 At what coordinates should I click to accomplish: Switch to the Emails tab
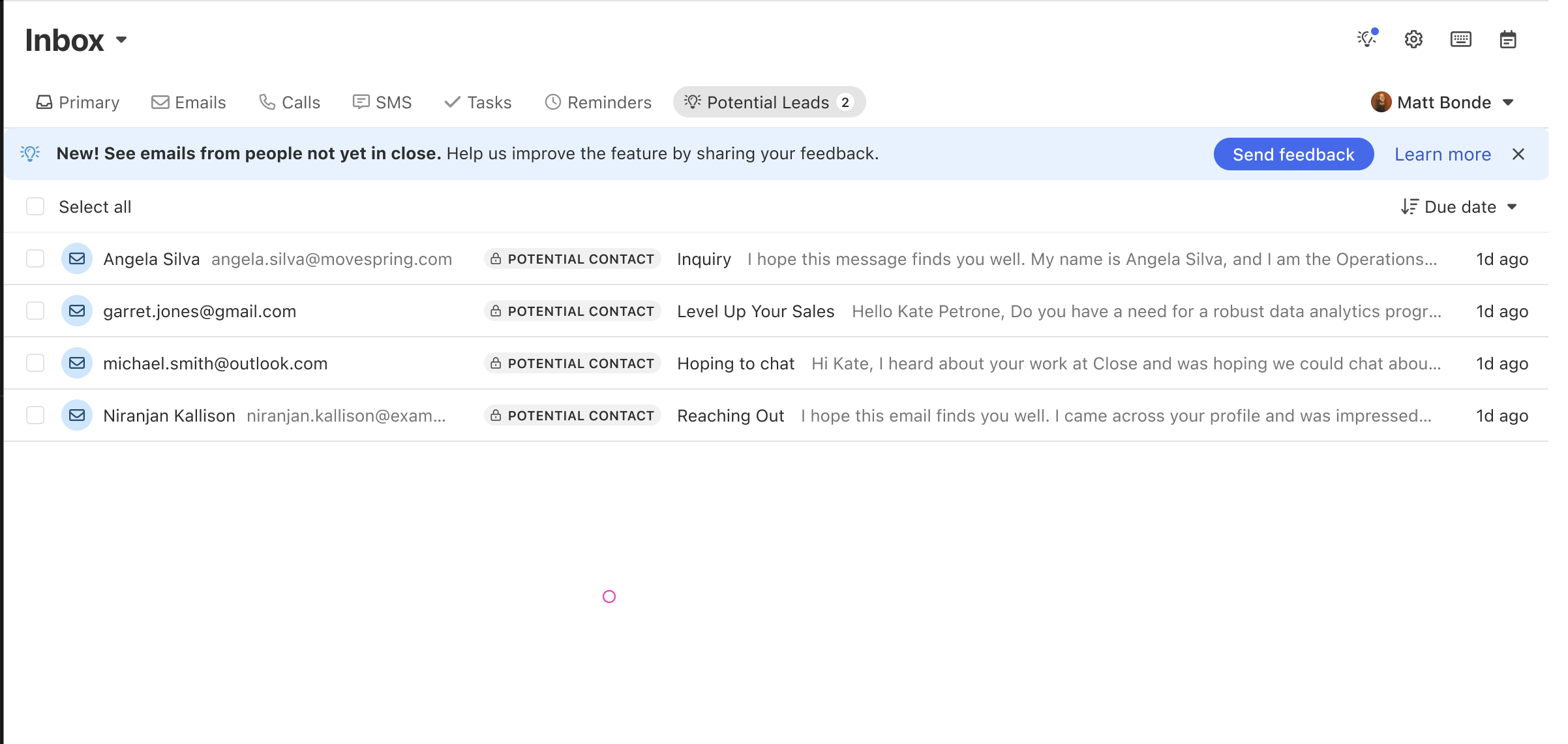click(188, 102)
